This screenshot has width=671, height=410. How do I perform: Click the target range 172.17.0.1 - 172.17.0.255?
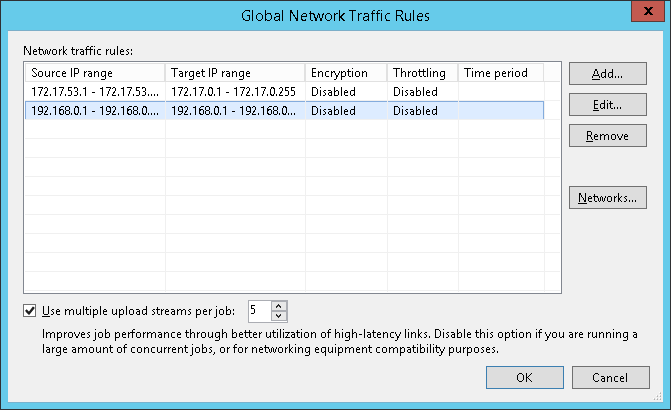pyautogui.click(x=233, y=92)
